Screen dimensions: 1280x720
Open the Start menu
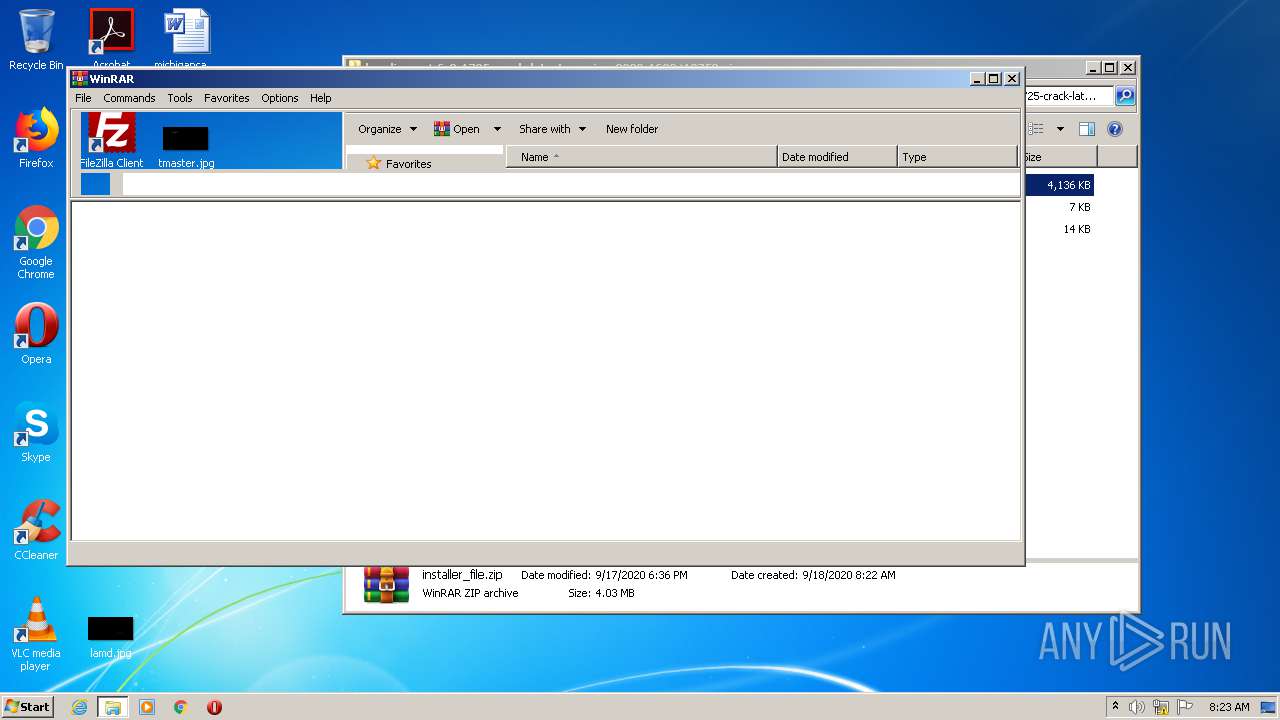coord(28,706)
